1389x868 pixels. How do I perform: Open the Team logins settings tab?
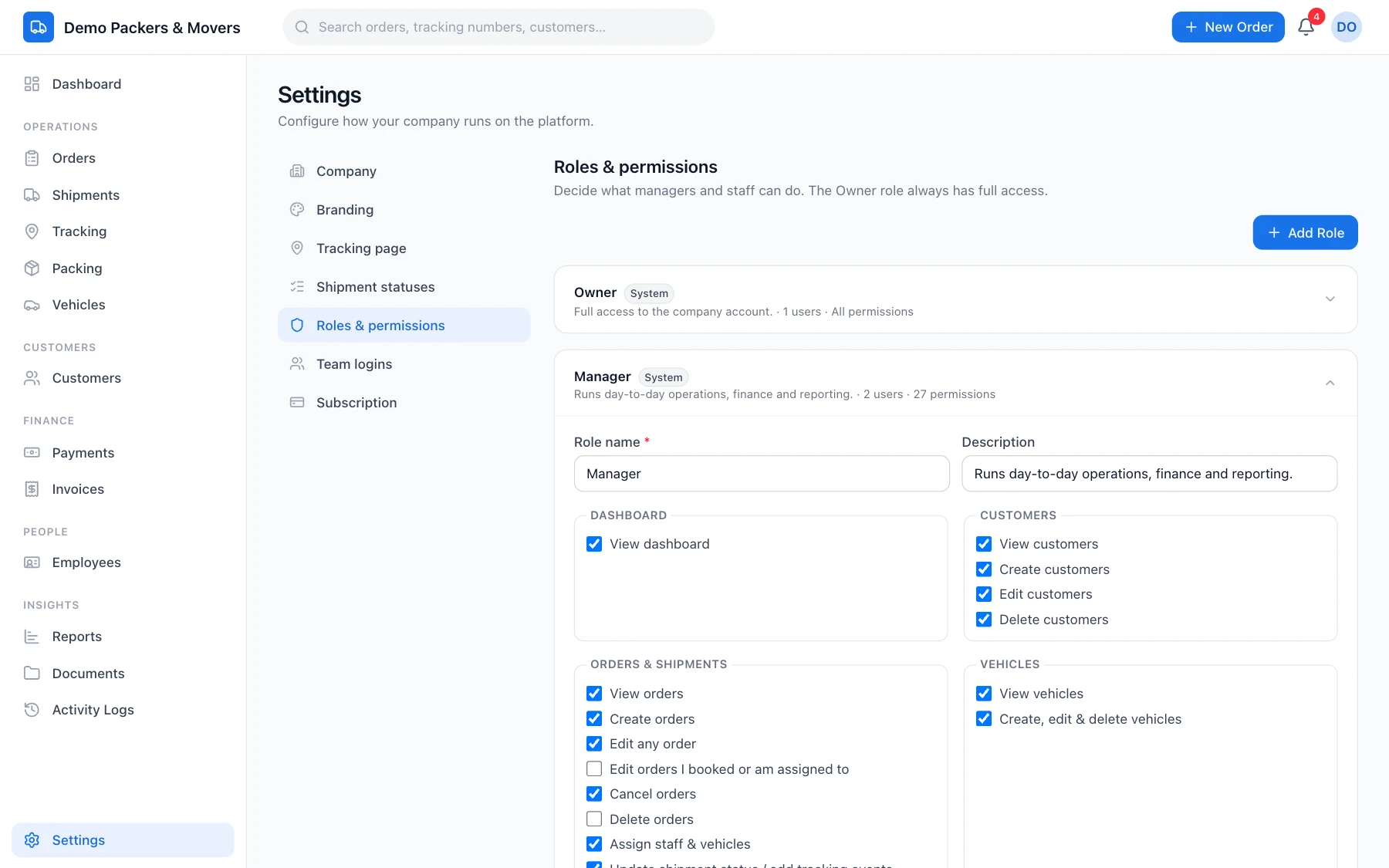click(x=404, y=364)
